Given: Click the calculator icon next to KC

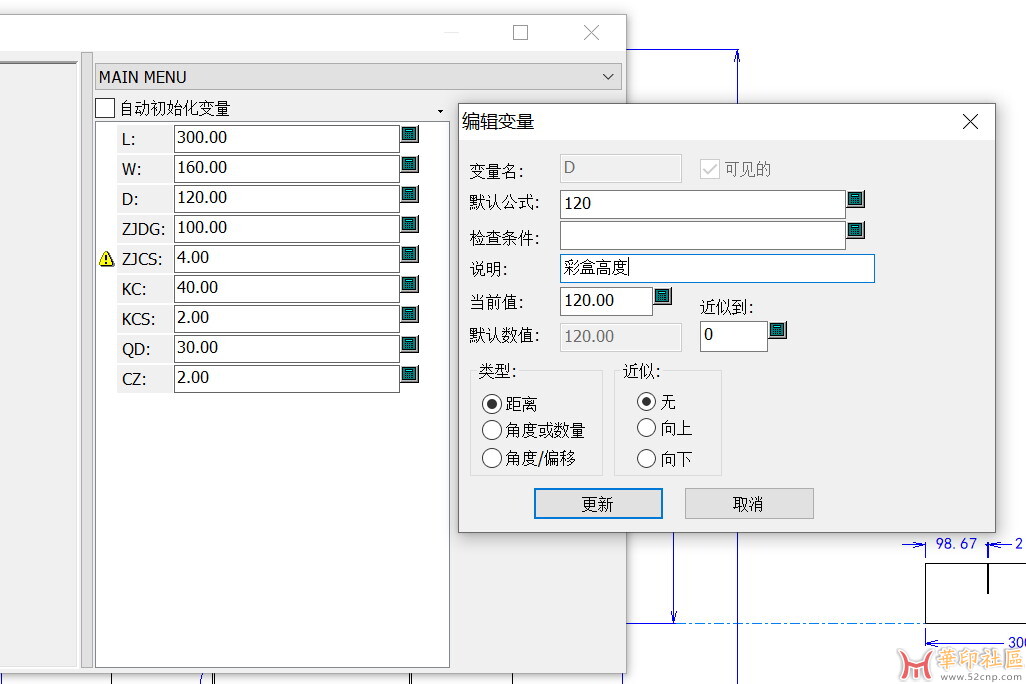Looking at the screenshot, I should pos(410,284).
